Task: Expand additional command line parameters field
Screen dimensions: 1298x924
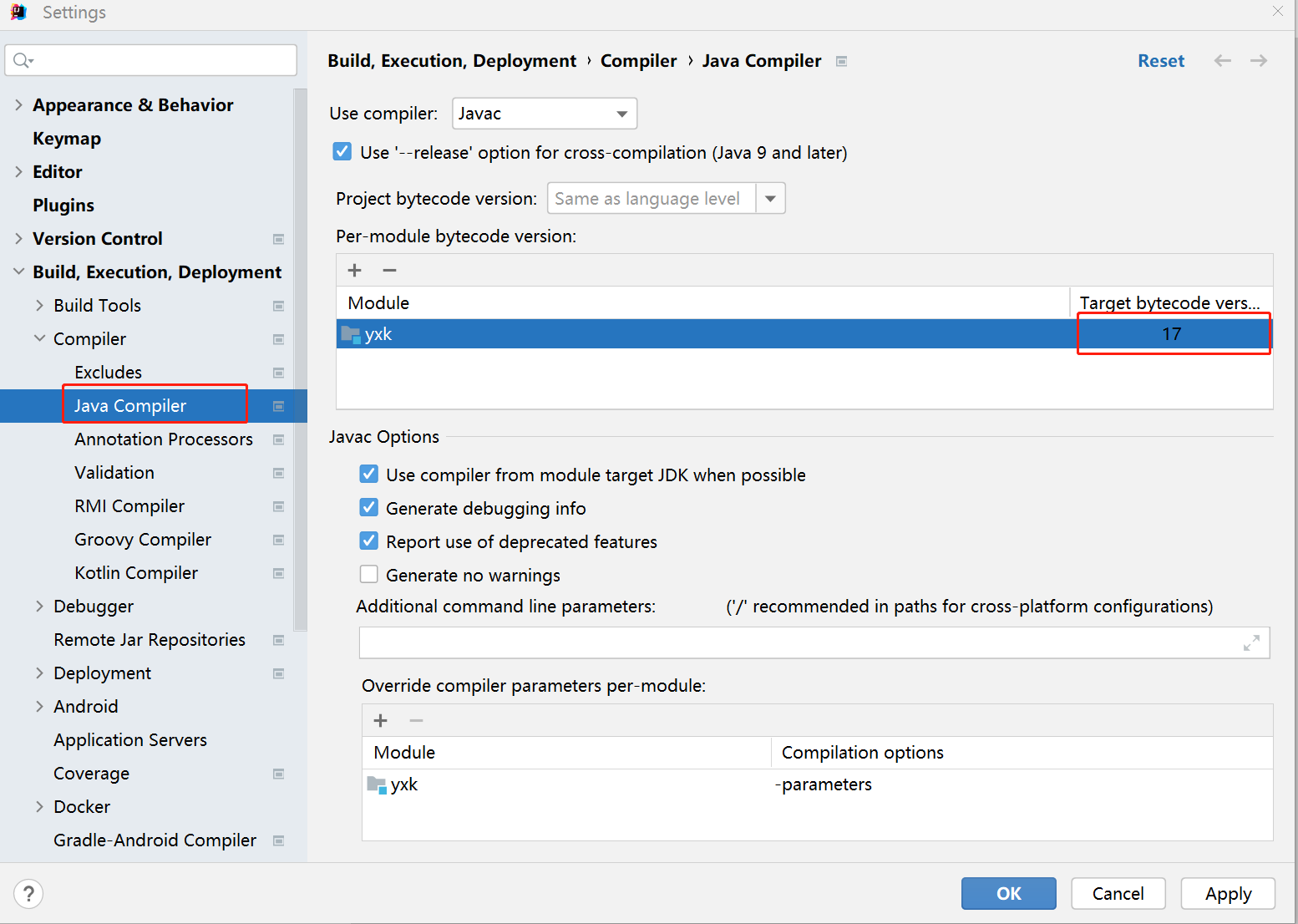Action: coord(1251,642)
